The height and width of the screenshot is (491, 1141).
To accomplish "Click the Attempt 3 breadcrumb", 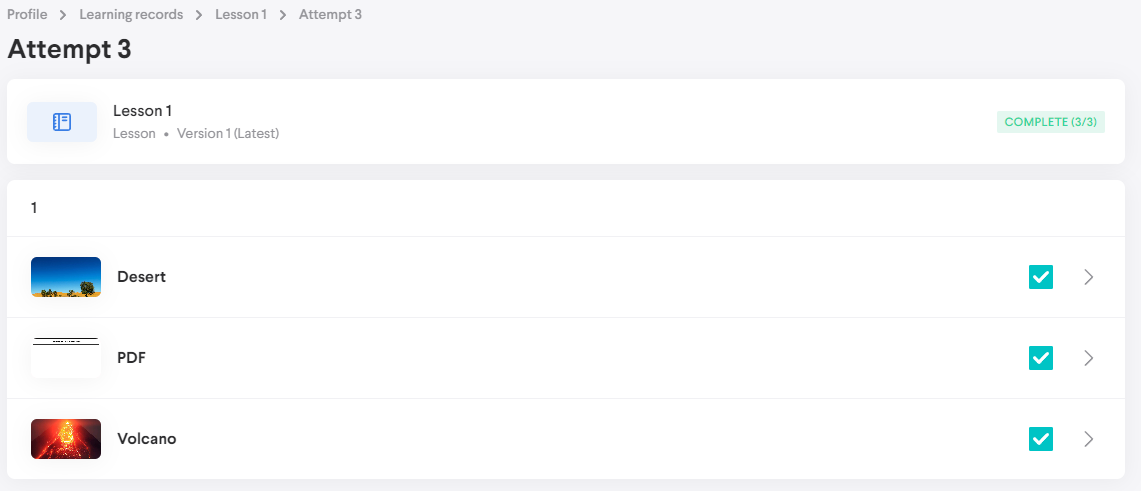I will pyautogui.click(x=330, y=15).
